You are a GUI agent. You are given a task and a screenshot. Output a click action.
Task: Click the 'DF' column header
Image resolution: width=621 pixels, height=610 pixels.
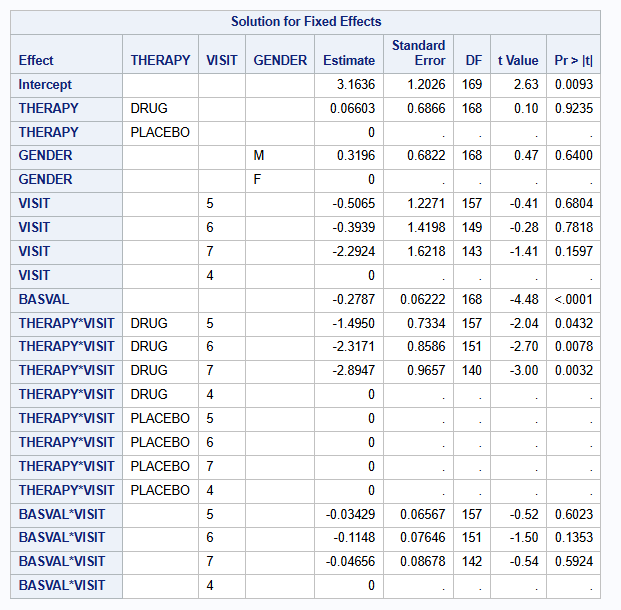click(473, 61)
